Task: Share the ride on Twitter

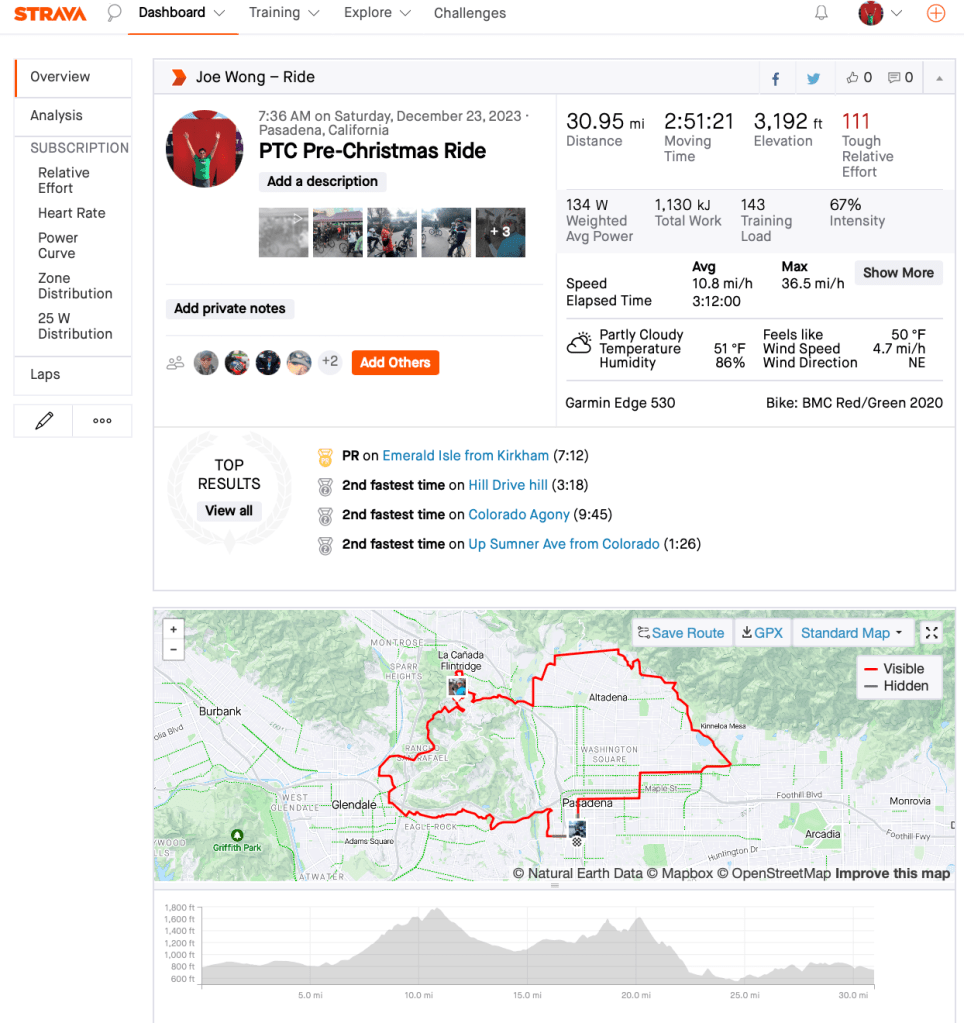Action: (x=813, y=78)
